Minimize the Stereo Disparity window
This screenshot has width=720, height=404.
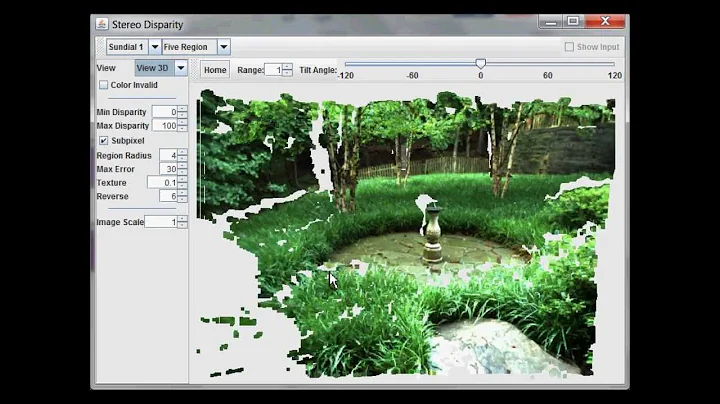[551, 22]
